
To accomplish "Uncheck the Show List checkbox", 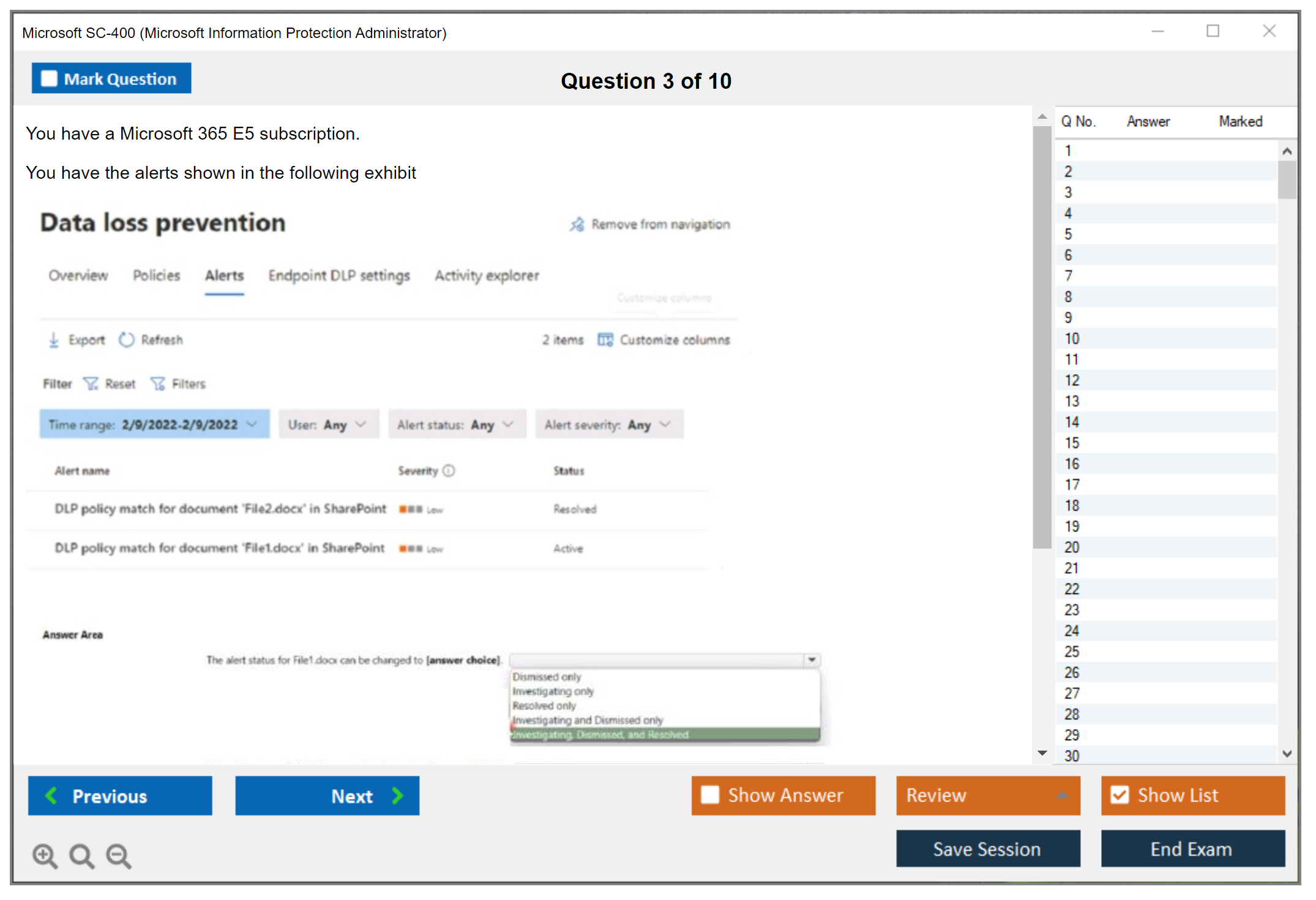I will click(x=1120, y=795).
